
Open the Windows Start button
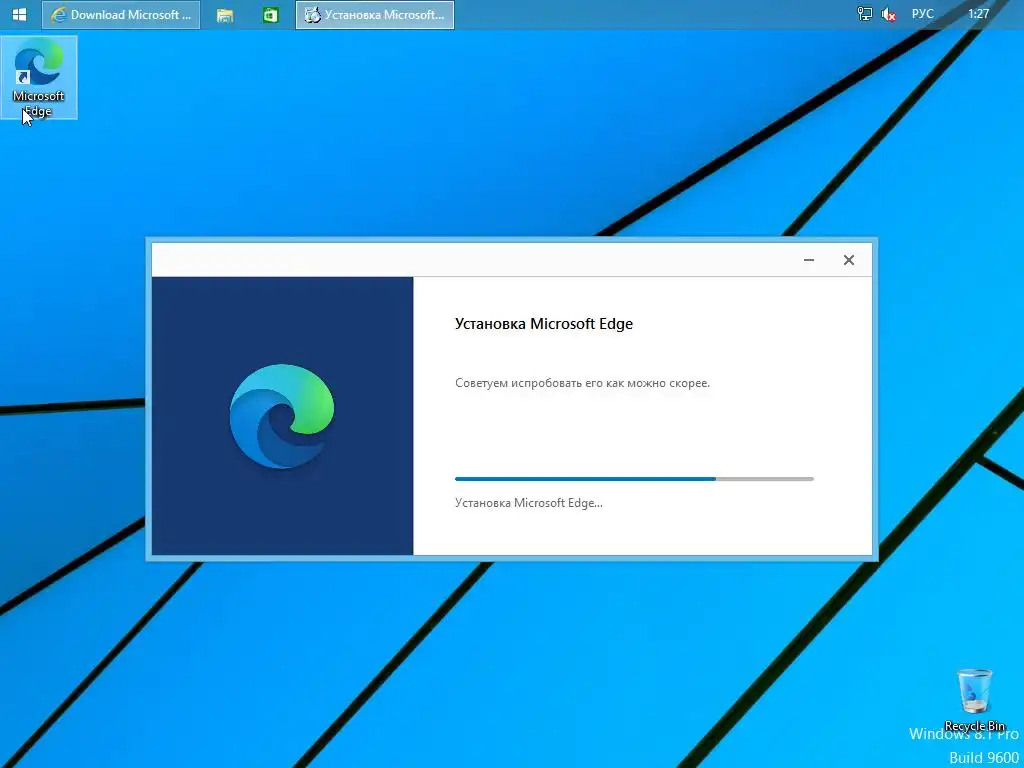[20, 14]
